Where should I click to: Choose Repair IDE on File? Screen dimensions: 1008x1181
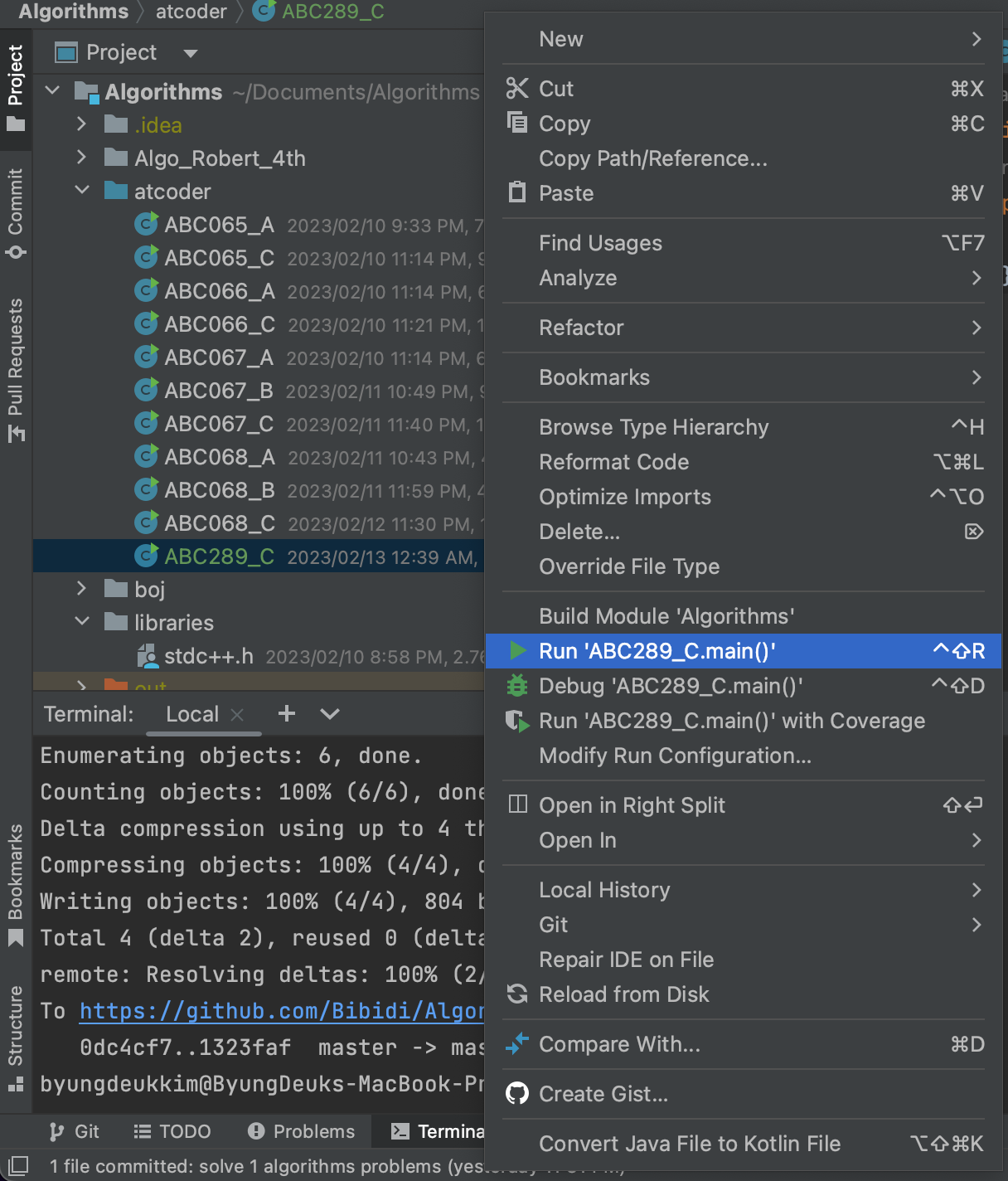(743, 960)
